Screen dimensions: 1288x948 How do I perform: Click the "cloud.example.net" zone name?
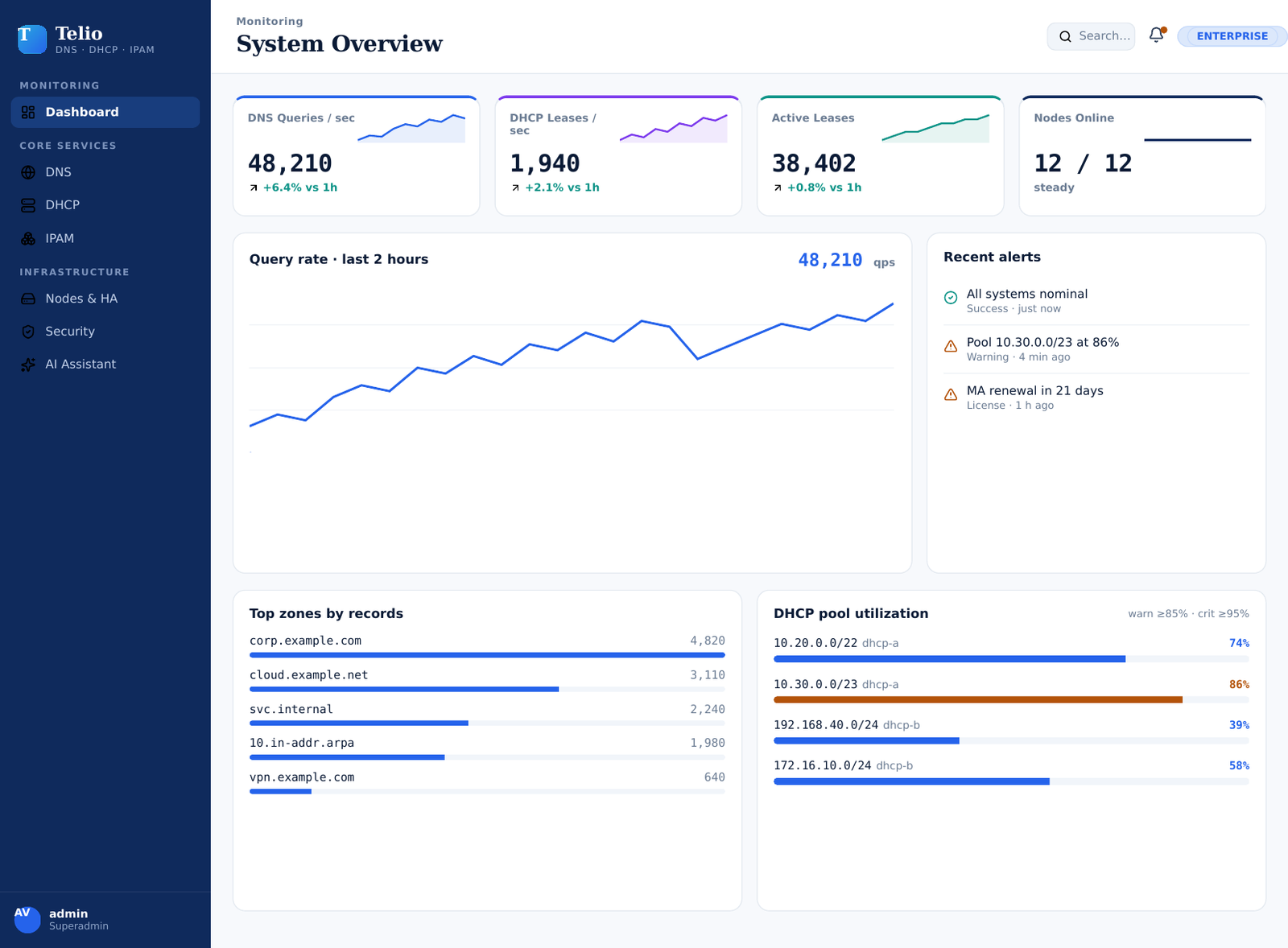(x=308, y=675)
